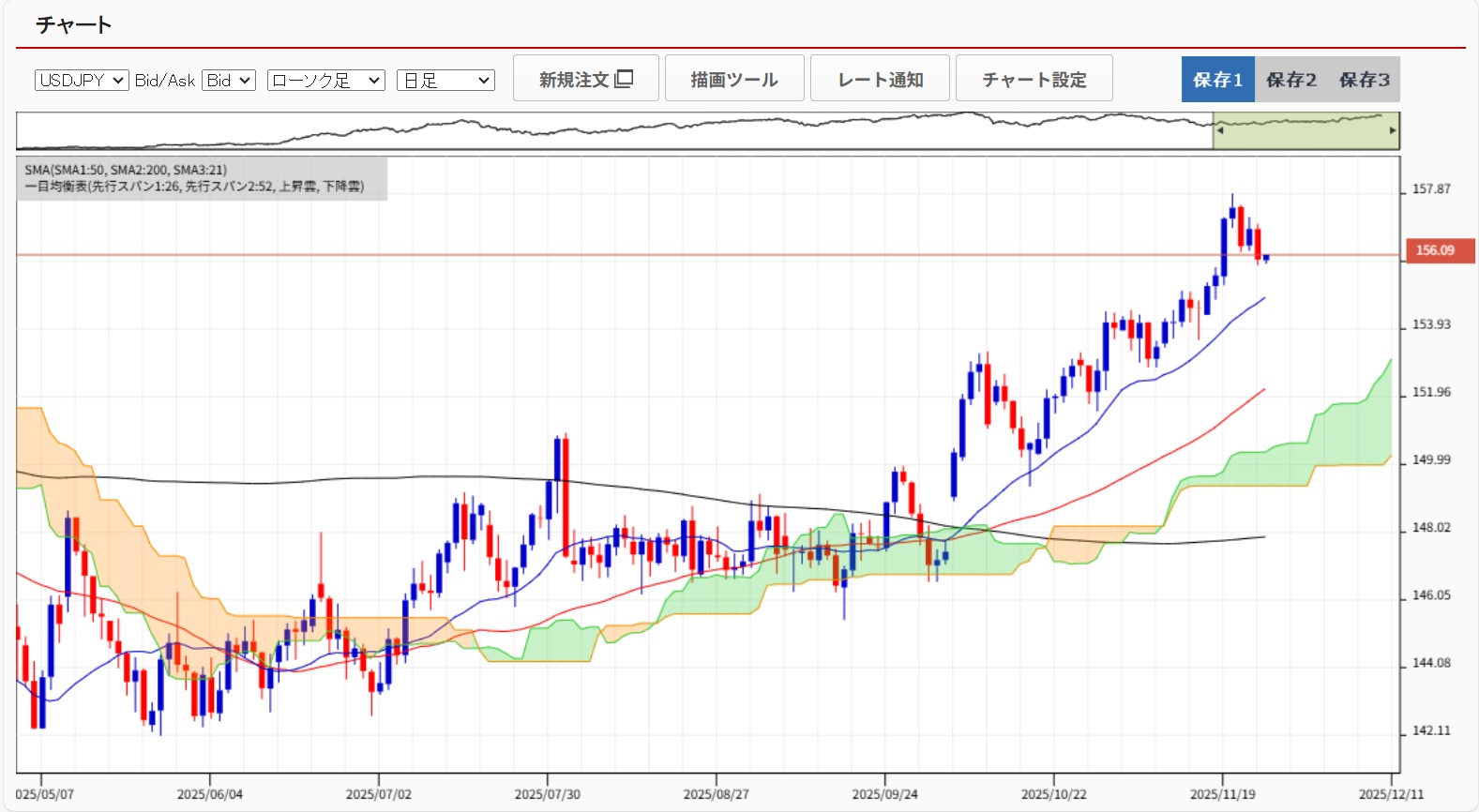Switch to the 保存2 saved layout tab
The image size is (1479, 812).
click(1290, 80)
